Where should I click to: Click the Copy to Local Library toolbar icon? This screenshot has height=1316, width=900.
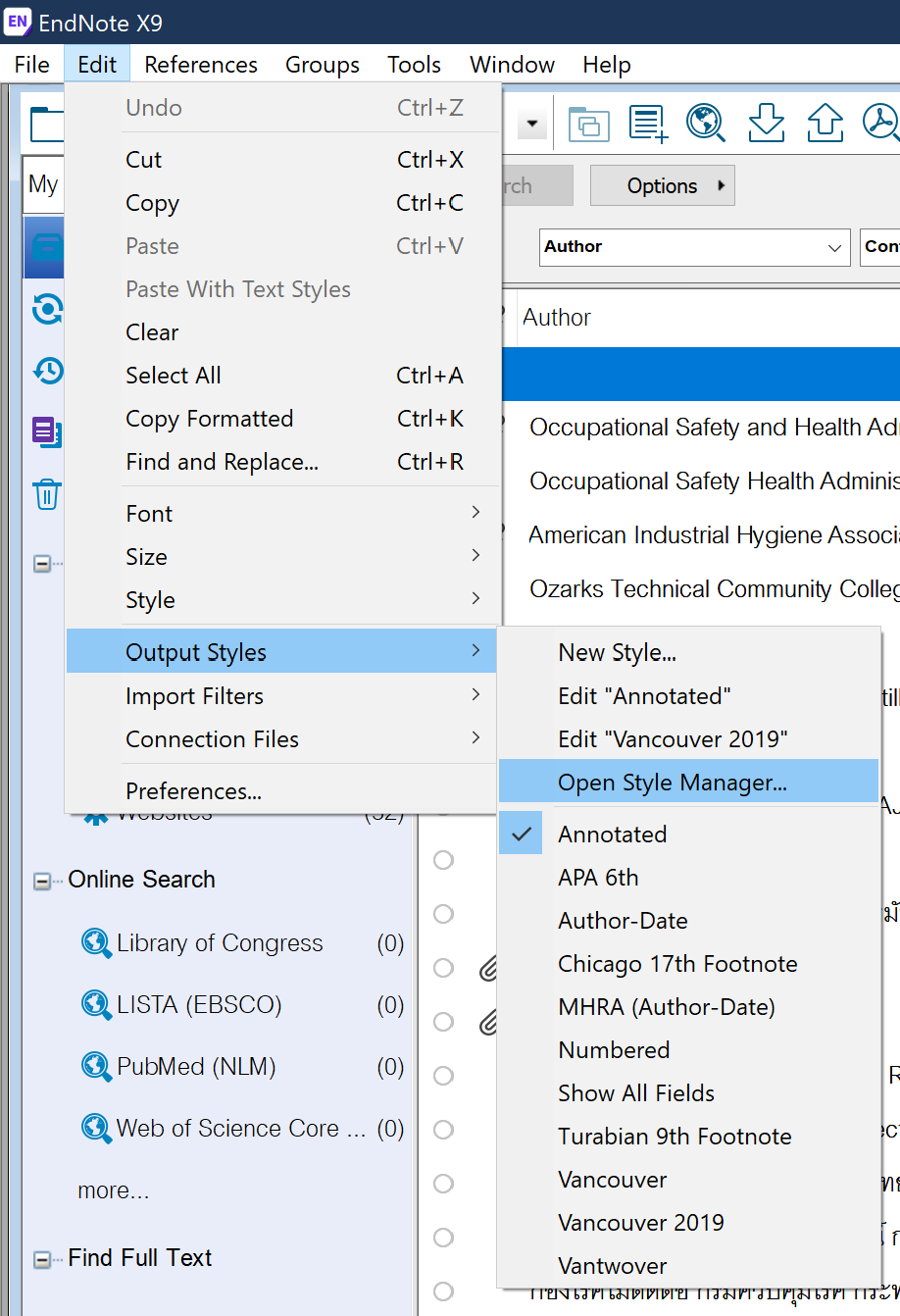(x=589, y=124)
